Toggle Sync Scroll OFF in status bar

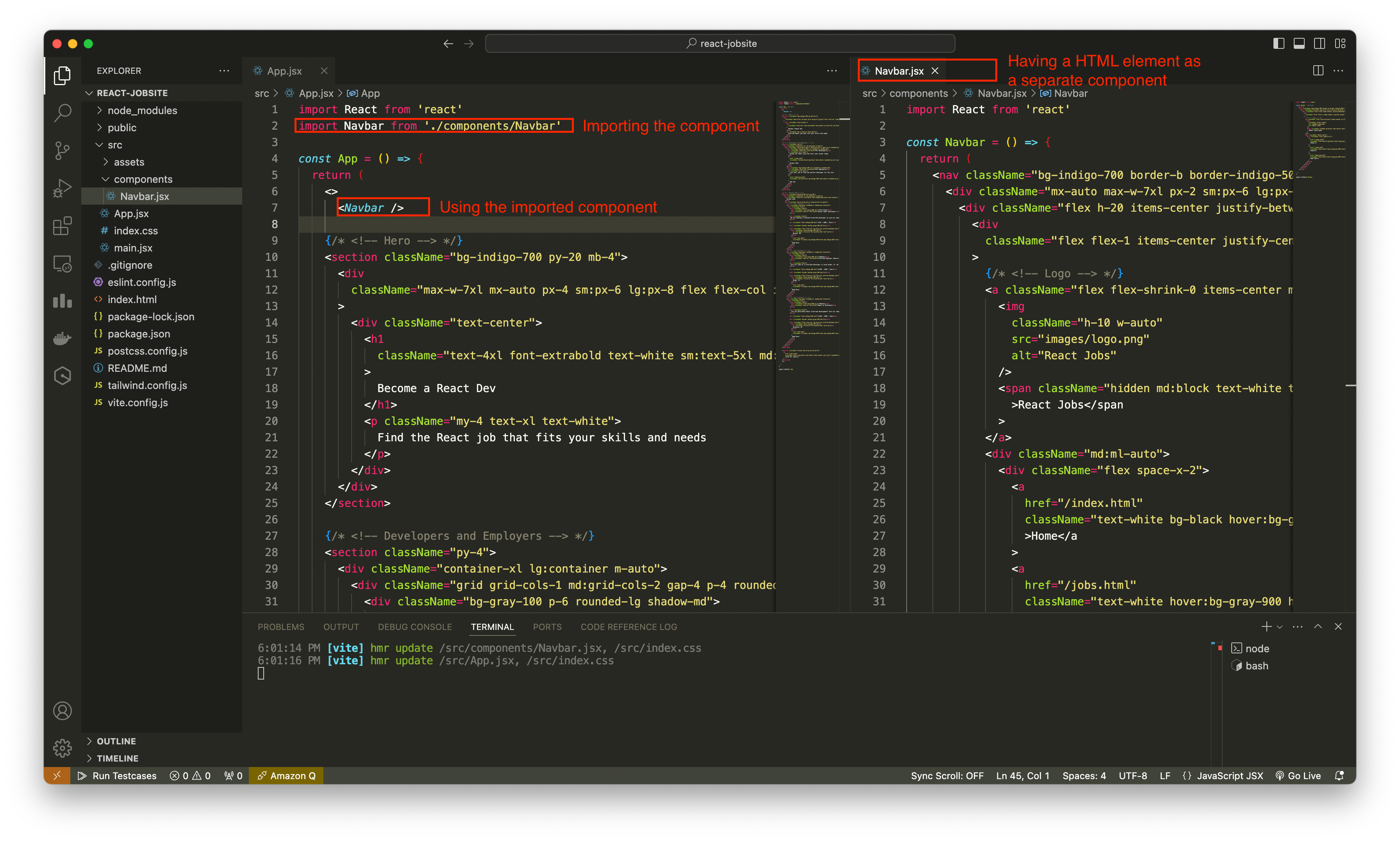pyautogui.click(x=947, y=776)
